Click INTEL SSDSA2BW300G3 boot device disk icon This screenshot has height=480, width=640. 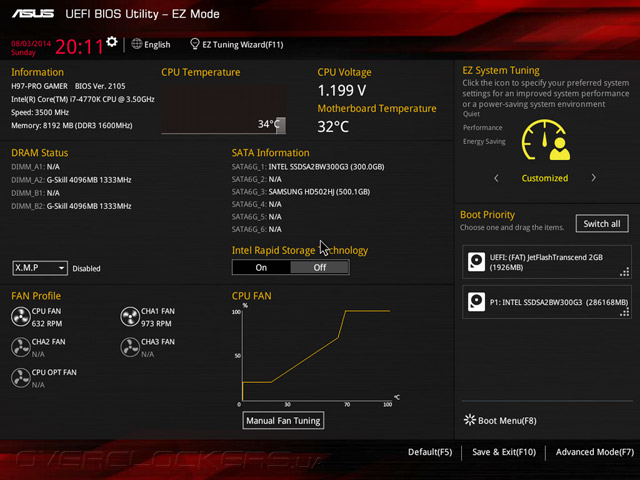click(476, 302)
